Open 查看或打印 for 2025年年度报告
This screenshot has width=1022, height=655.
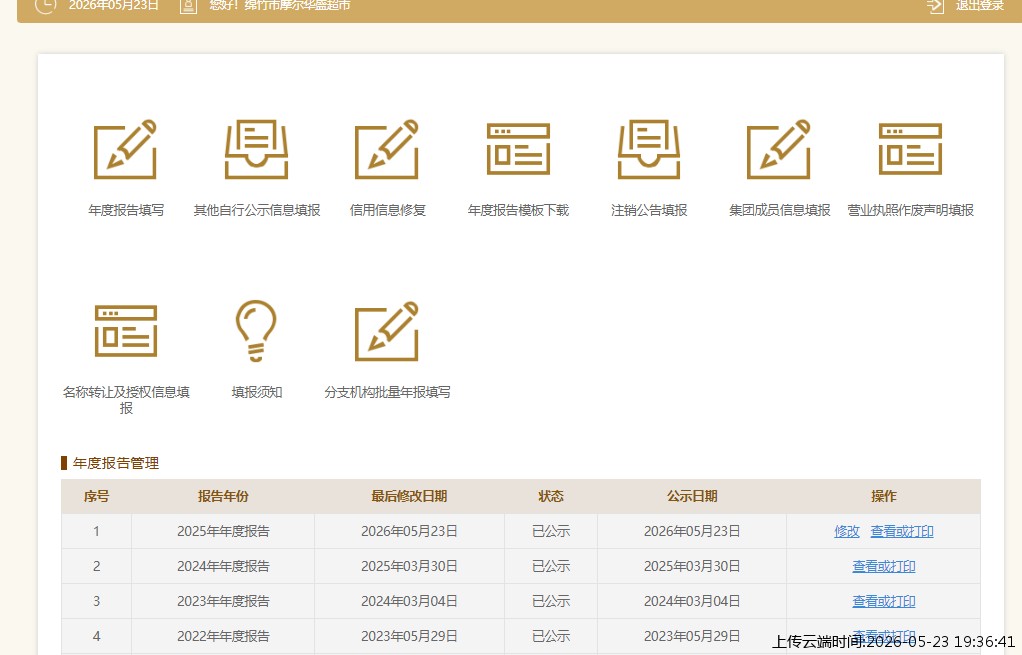click(902, 531)
